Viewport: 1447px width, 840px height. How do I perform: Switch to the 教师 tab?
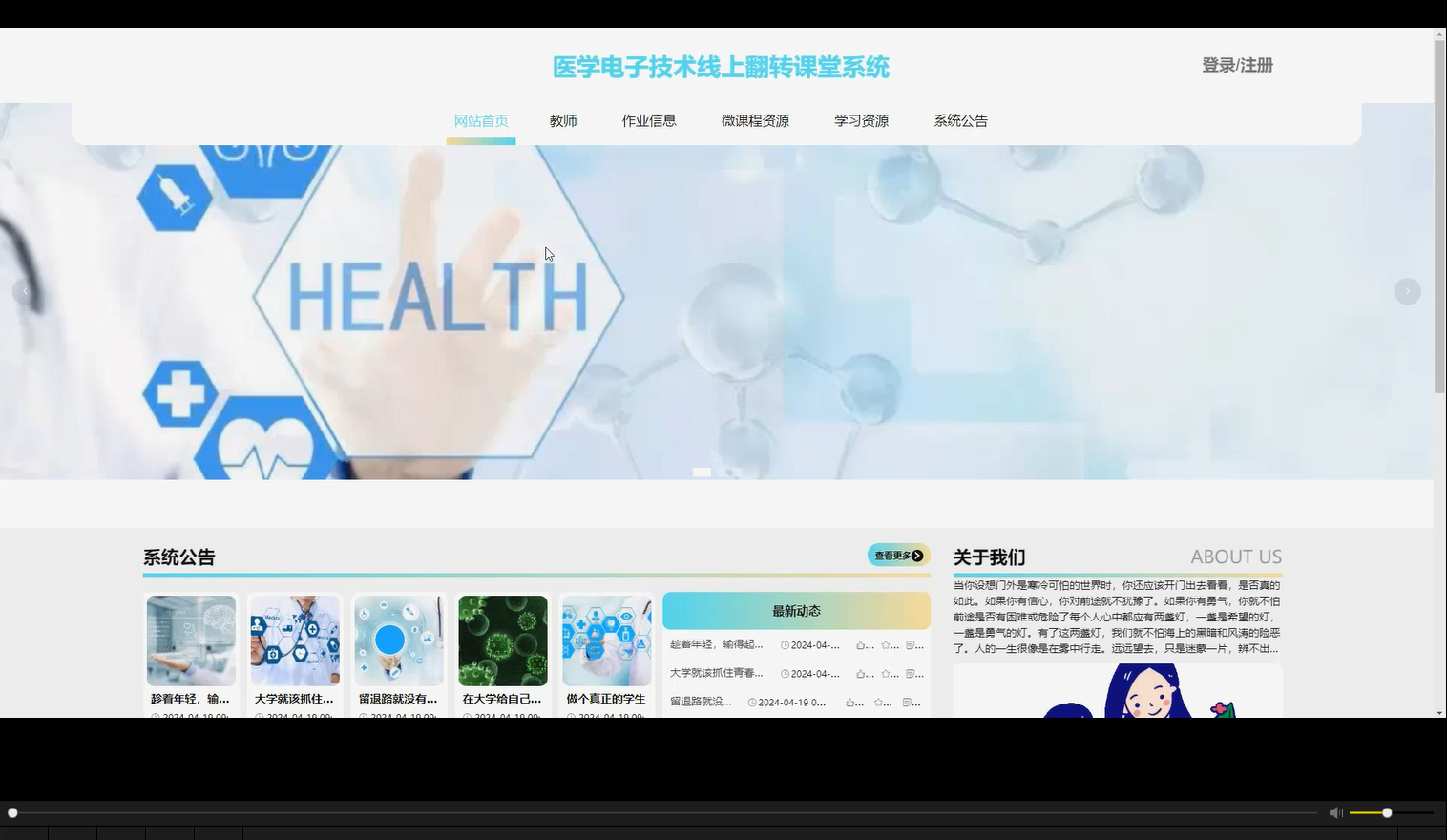pos(564,120)
